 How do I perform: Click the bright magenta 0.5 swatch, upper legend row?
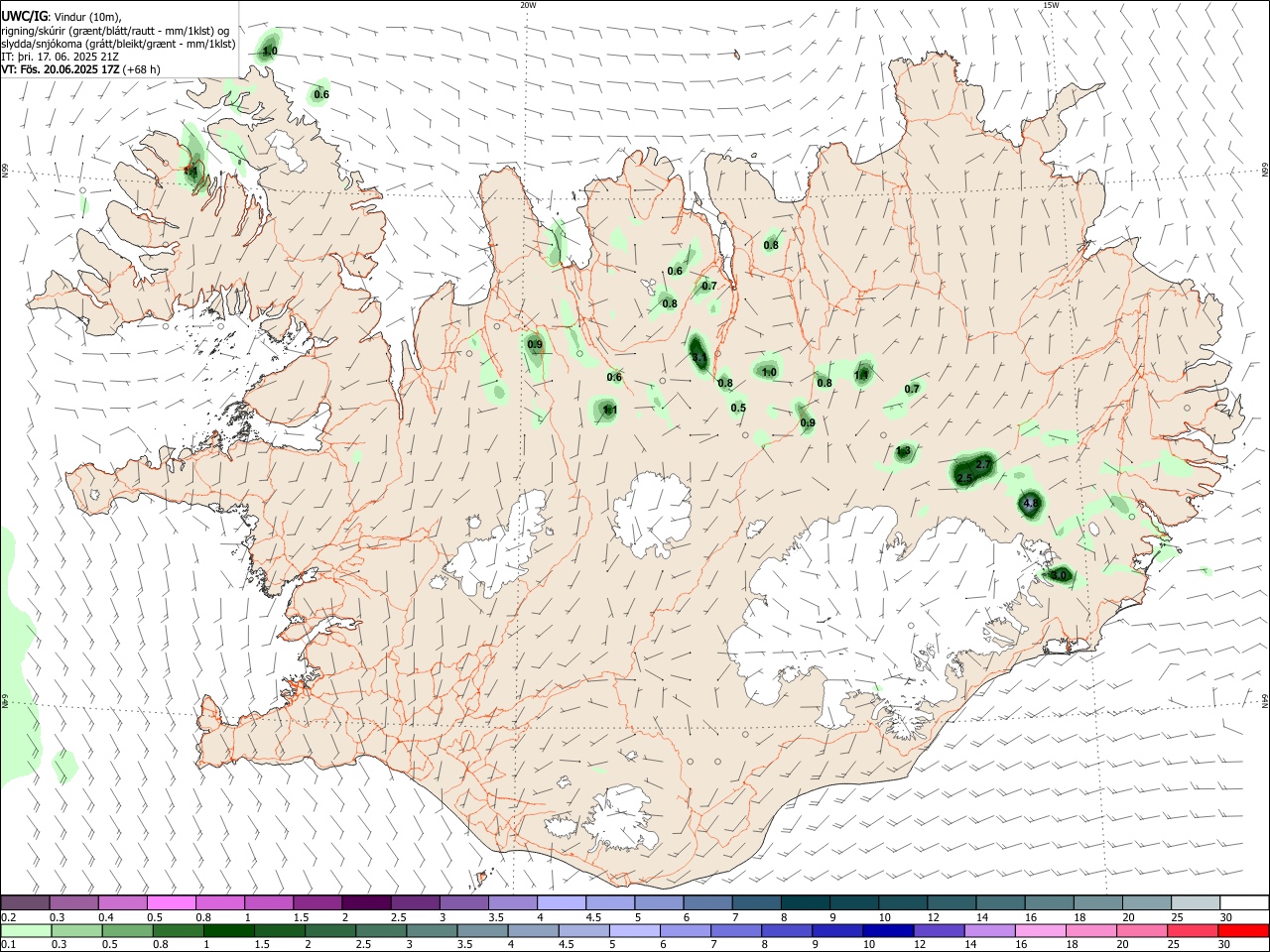click(x=171, y=903)
